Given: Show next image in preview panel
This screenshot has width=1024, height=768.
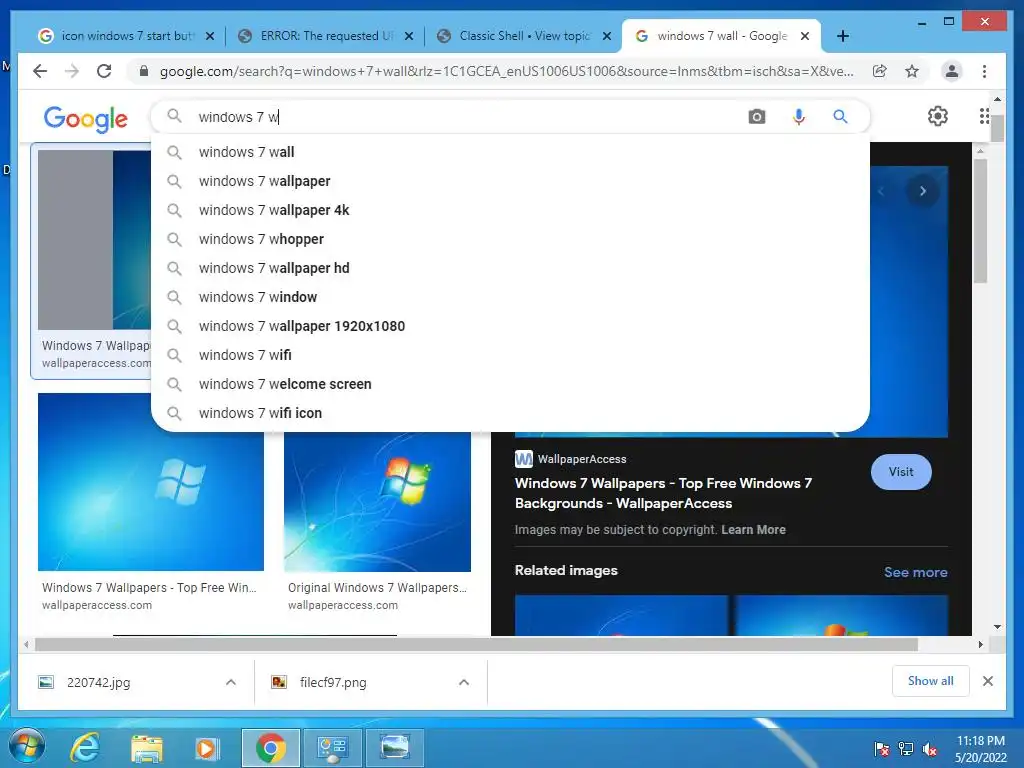Looking at the screenshot, I should coord(923,191).
